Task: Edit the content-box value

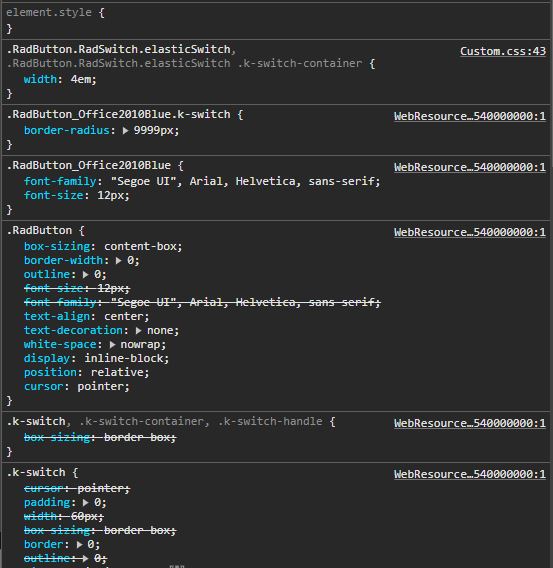Action: click(x=141, y=246)
